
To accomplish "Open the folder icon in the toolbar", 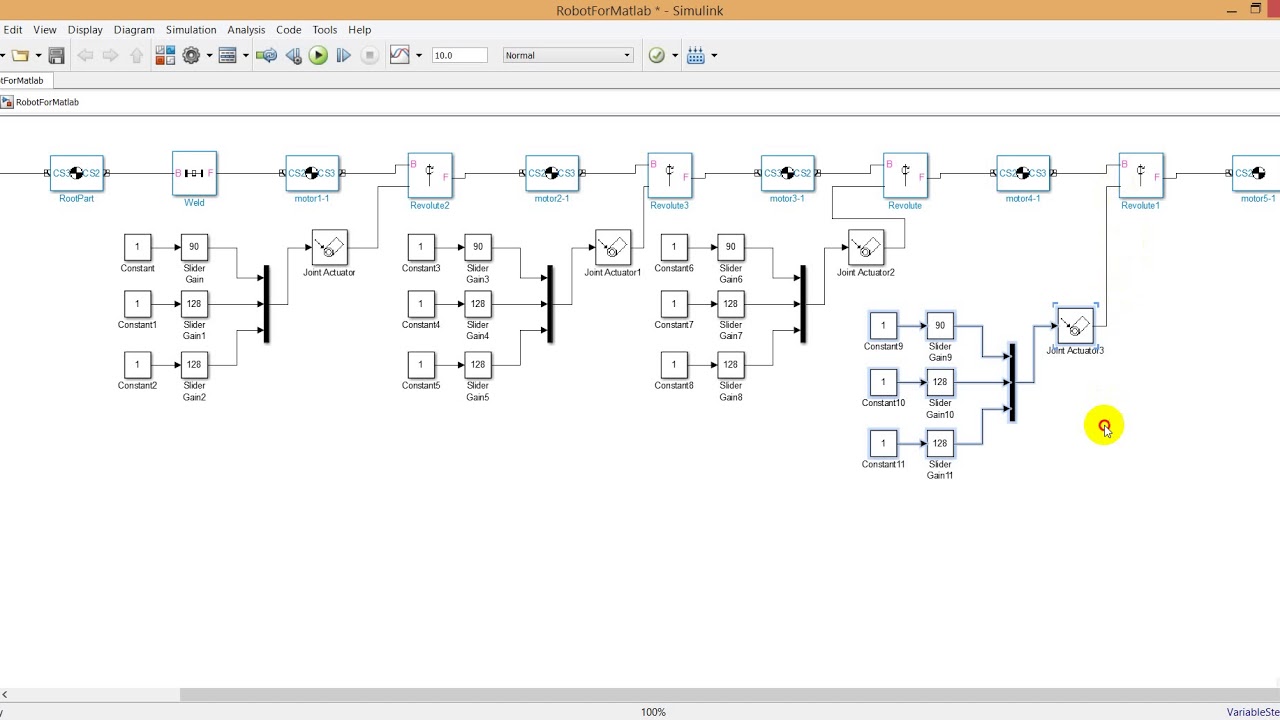I will (x=20, y=56).
